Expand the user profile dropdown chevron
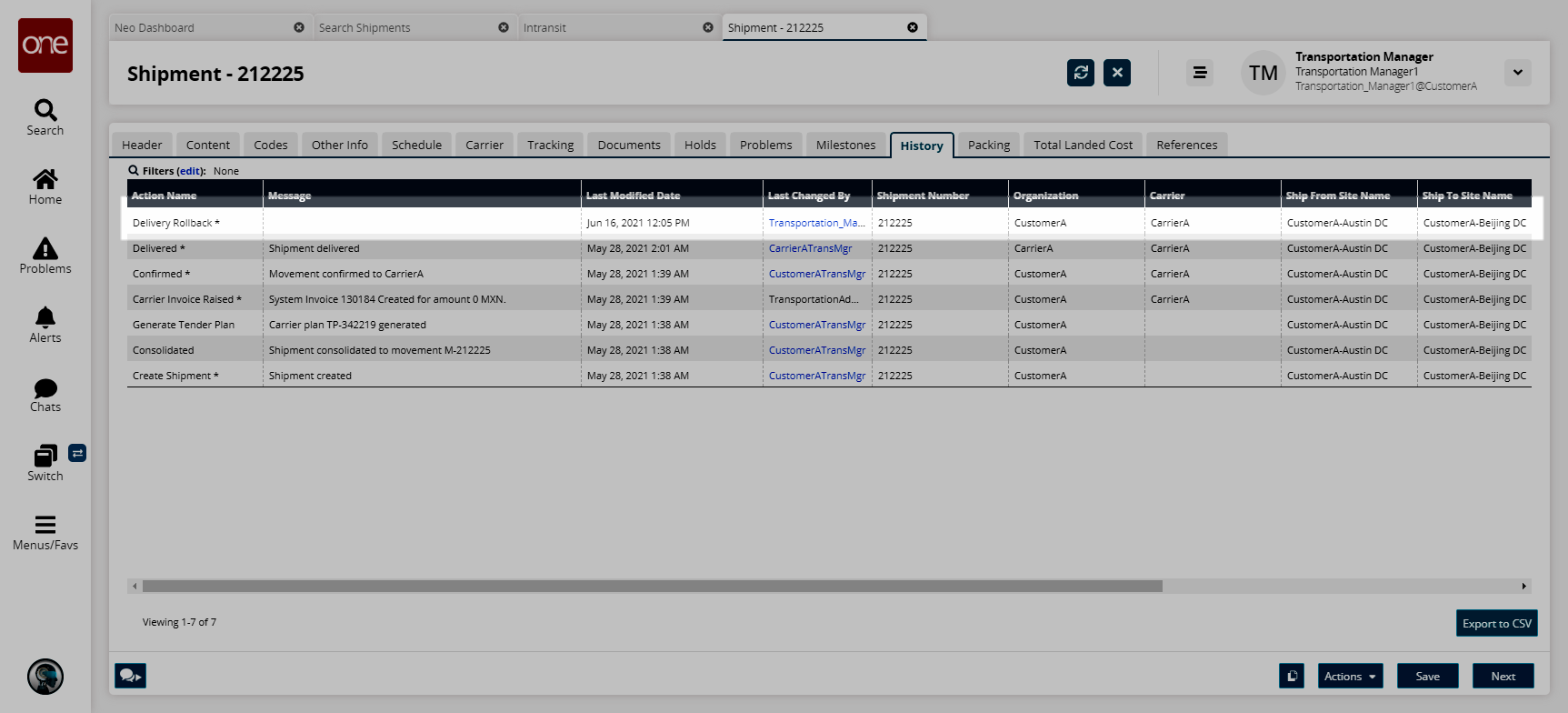Screen dimensions: 1568x713 tap(1517, 73)
